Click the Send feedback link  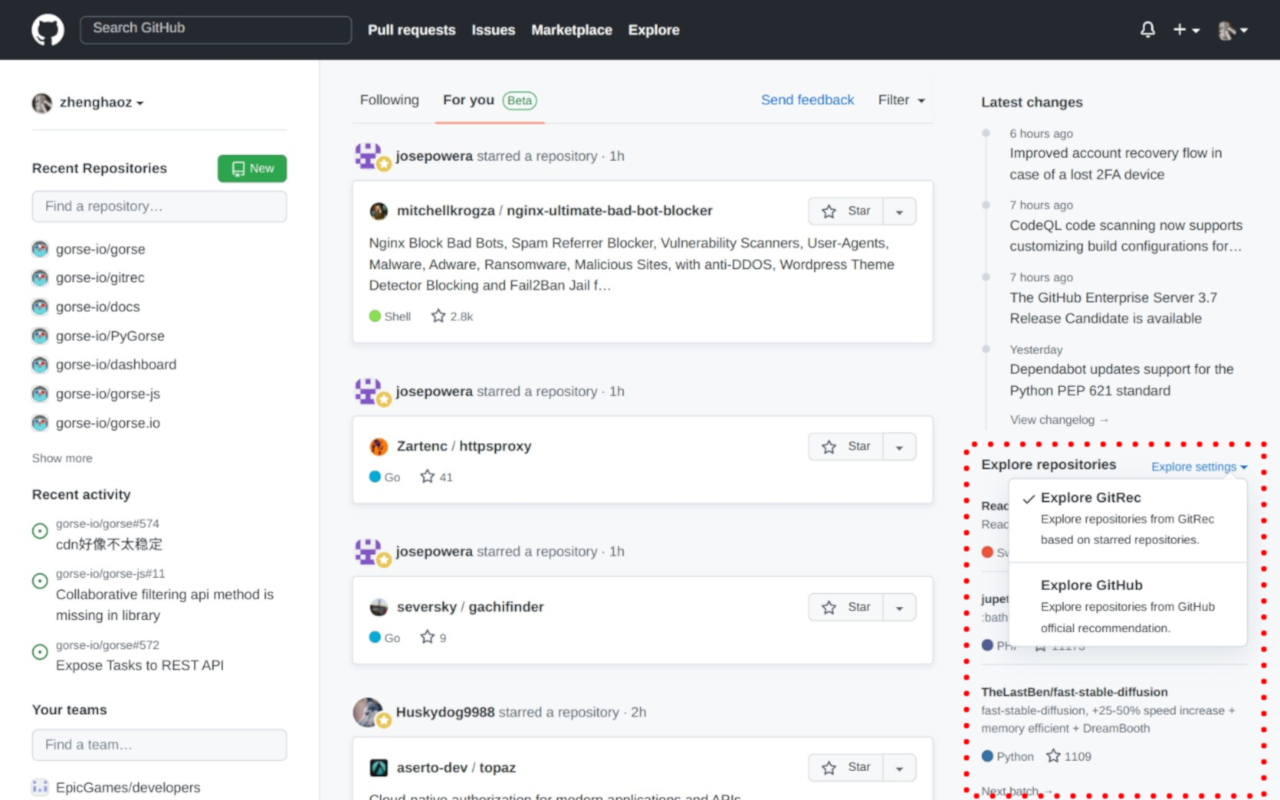[x=807, y=100]
